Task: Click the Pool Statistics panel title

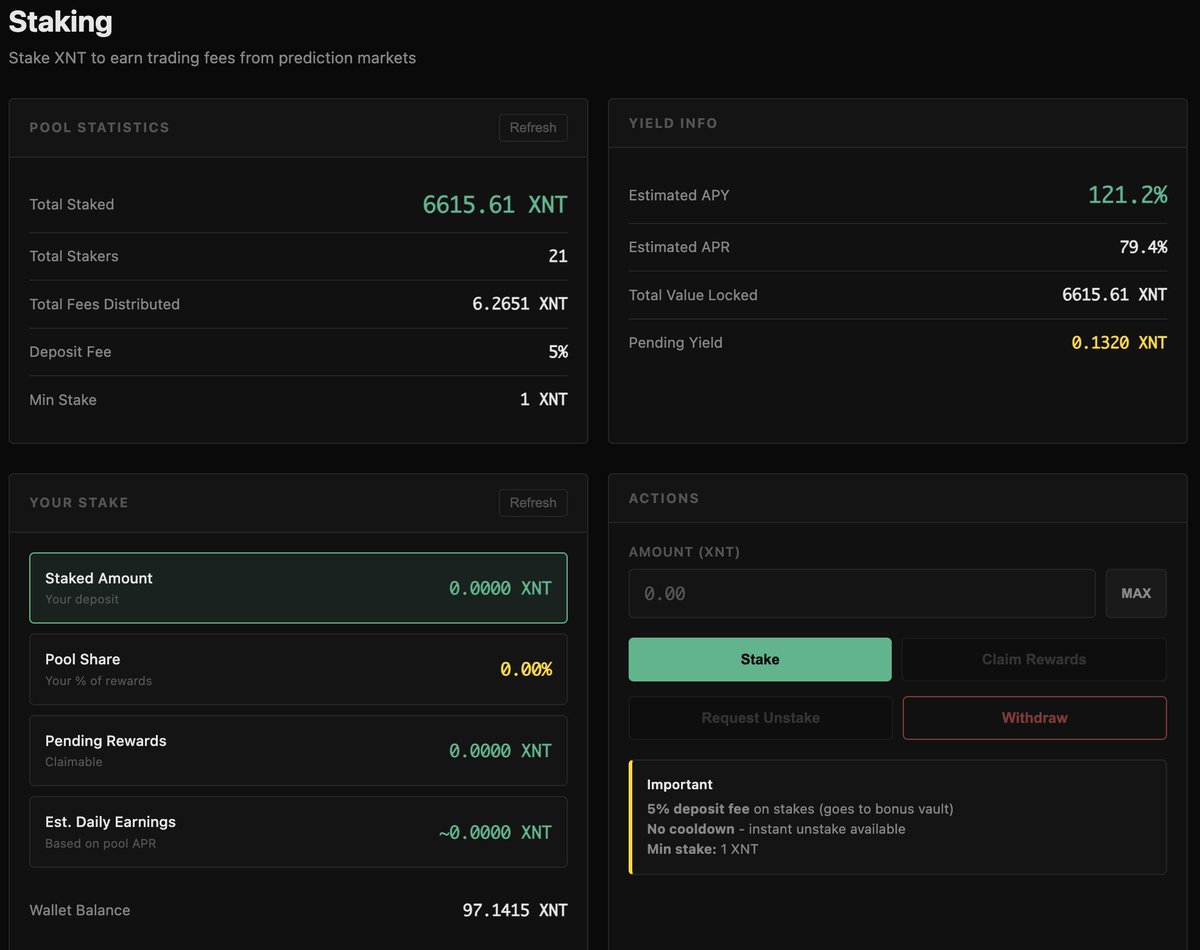Action: click(x=99, y=127)
